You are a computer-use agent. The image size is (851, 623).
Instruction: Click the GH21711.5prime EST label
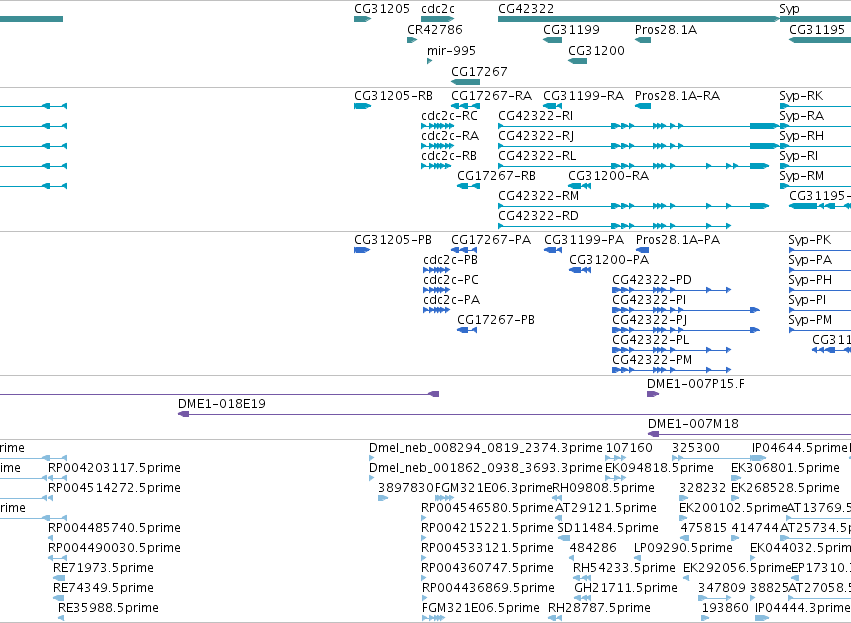626,588
